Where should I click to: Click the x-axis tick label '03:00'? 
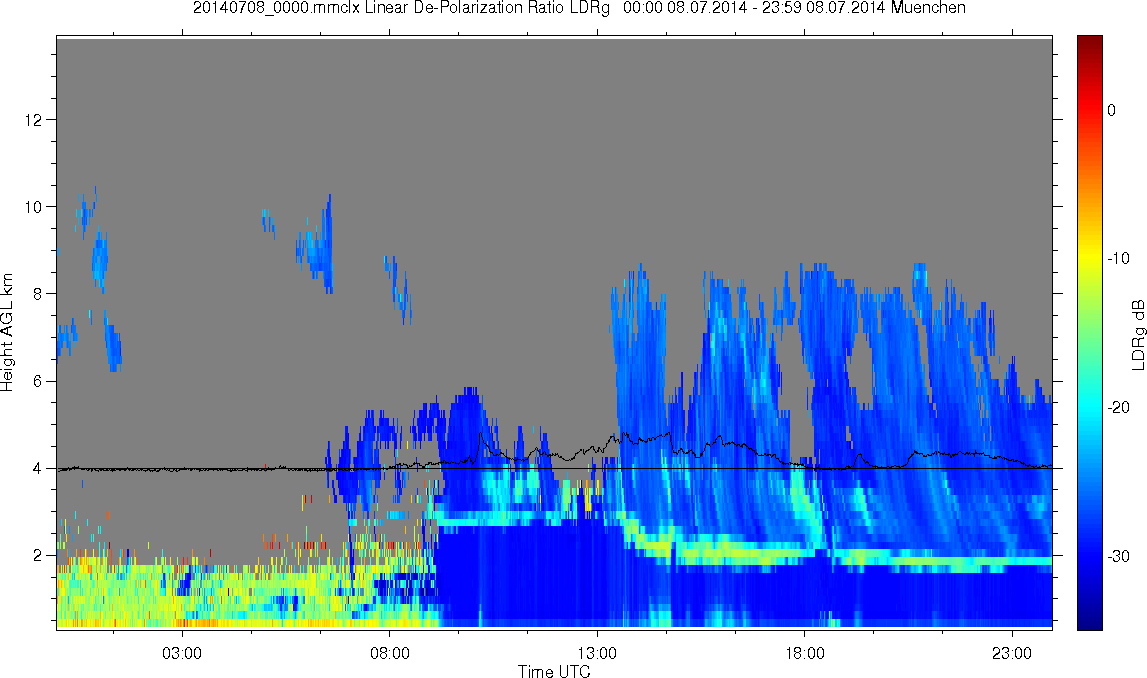[181, 652]
